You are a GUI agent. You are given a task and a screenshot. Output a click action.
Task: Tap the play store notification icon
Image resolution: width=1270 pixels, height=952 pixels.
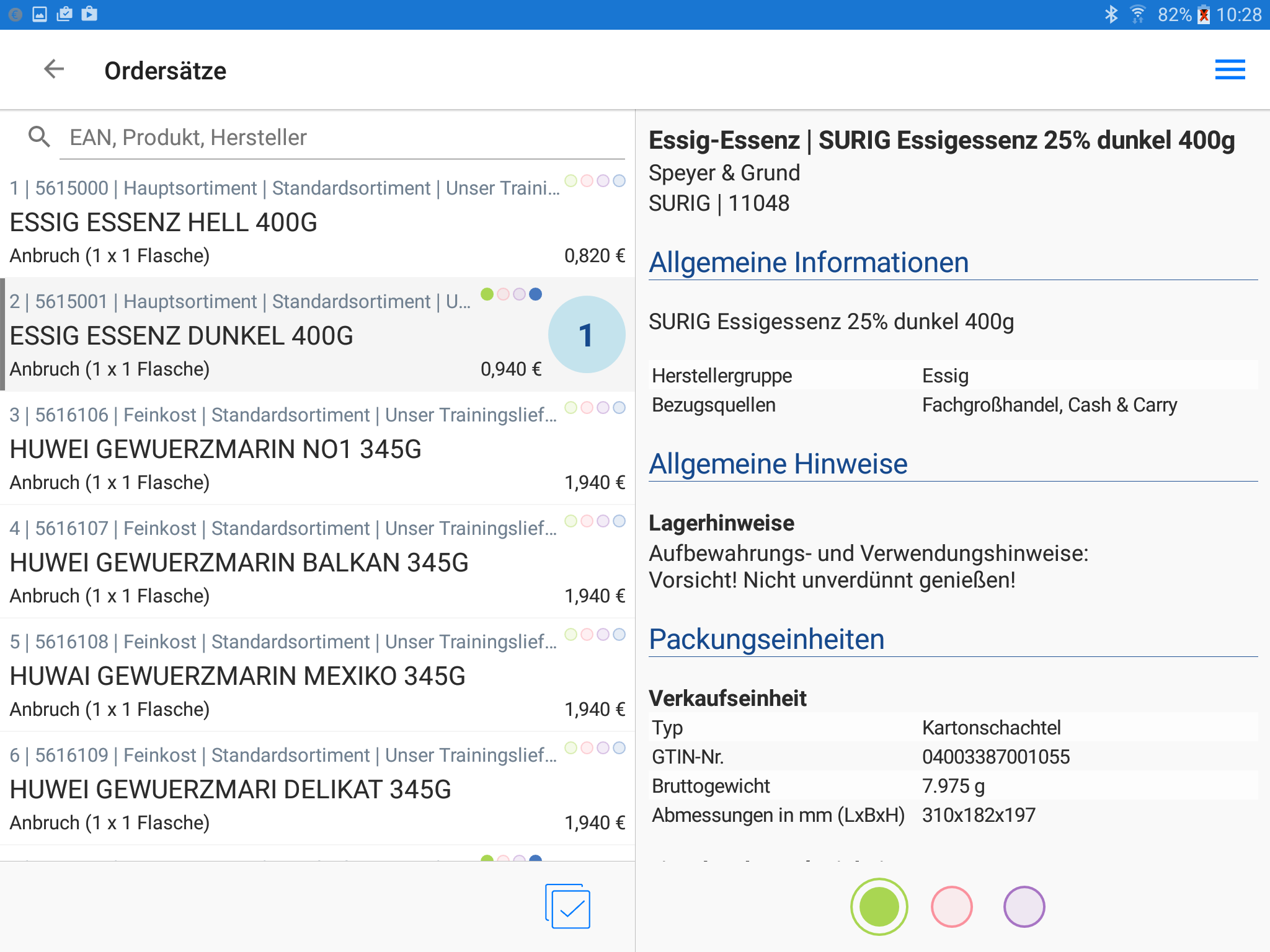click(89, 14)
